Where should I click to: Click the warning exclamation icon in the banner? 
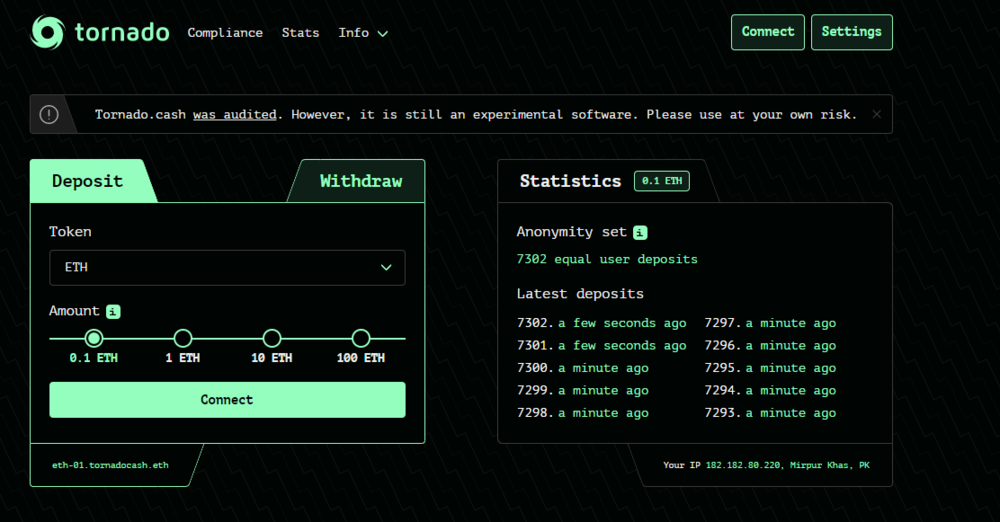click(49, 114)
